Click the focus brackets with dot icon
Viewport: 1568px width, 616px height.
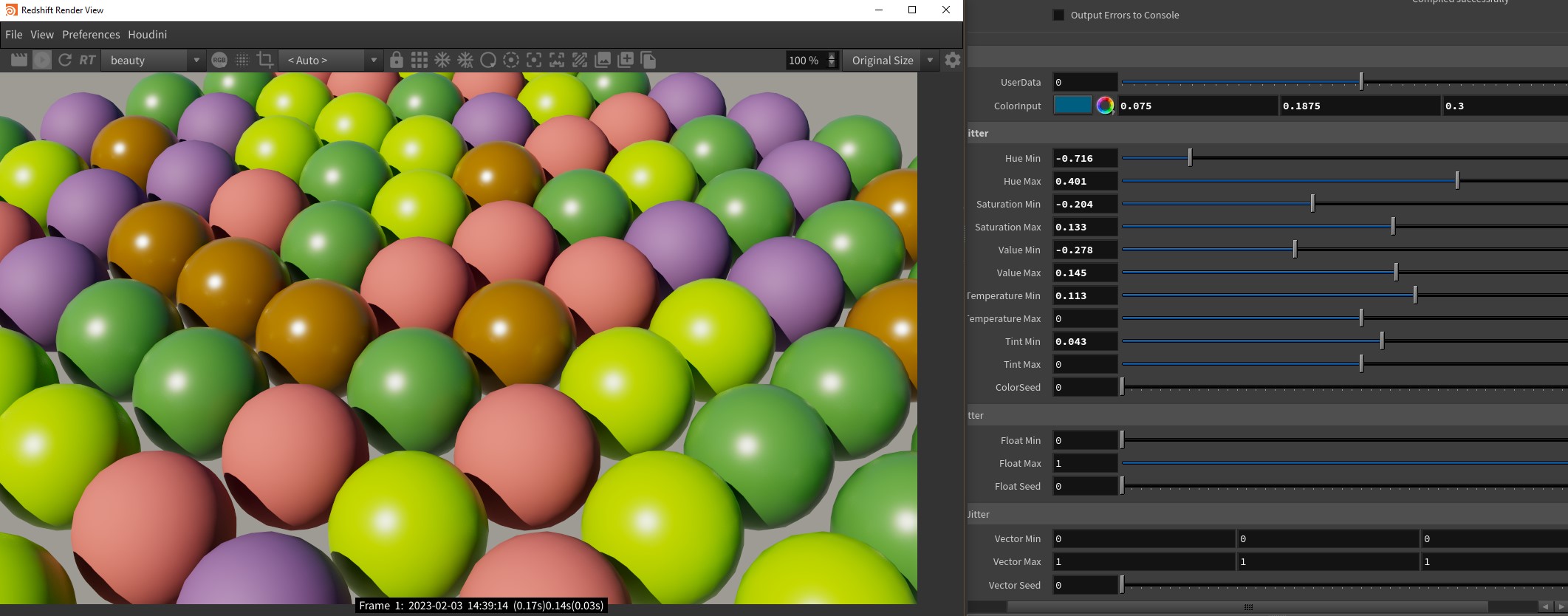click(534, 61)
